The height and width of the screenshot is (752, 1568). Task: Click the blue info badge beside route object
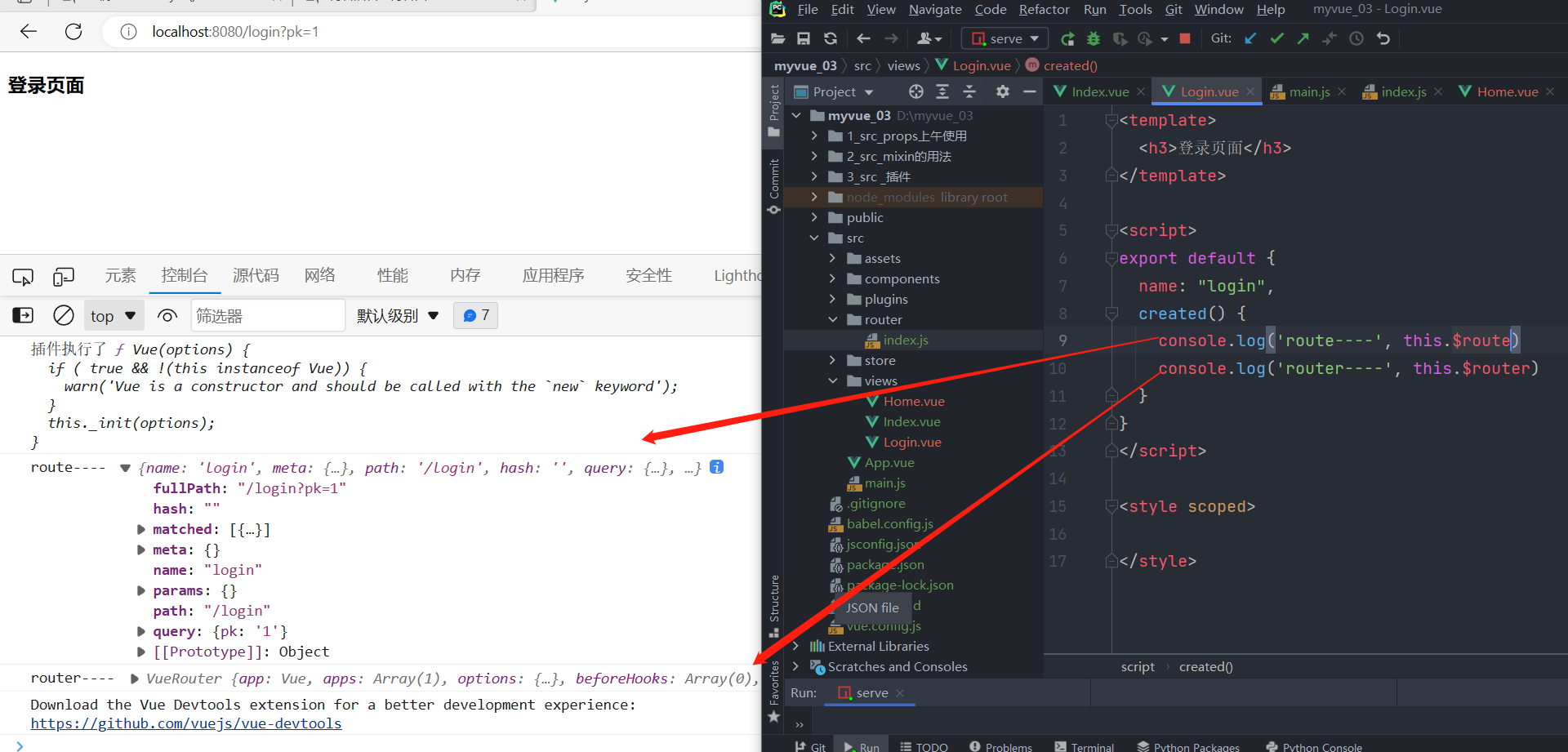pyautogui.click(x=716, y=467)
